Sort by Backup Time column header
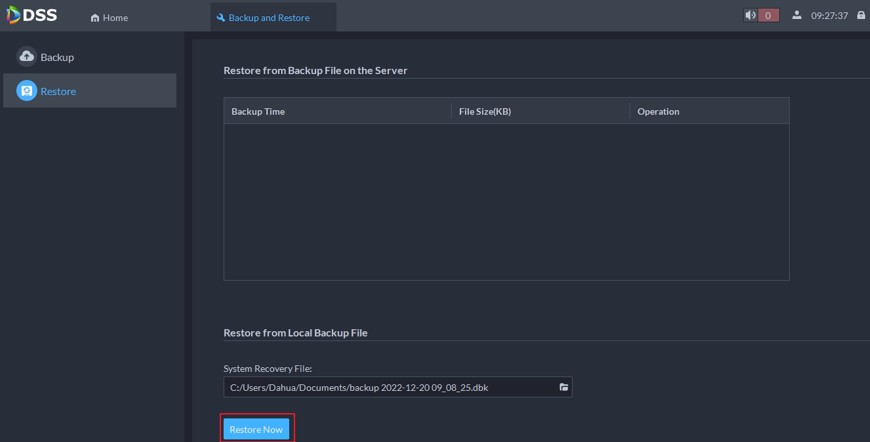Screen dimensions: 870x442 258,111
